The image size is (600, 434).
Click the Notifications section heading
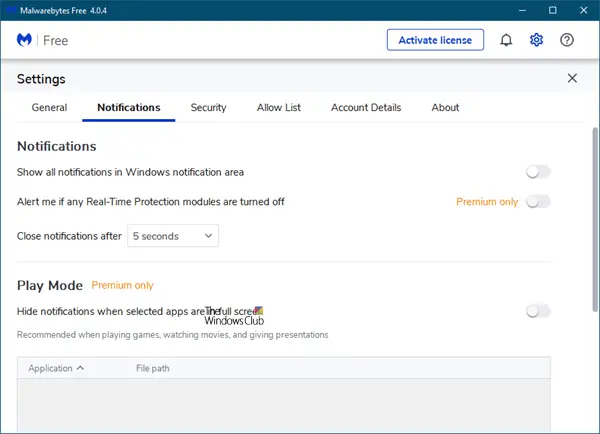[x=57, y=146]
